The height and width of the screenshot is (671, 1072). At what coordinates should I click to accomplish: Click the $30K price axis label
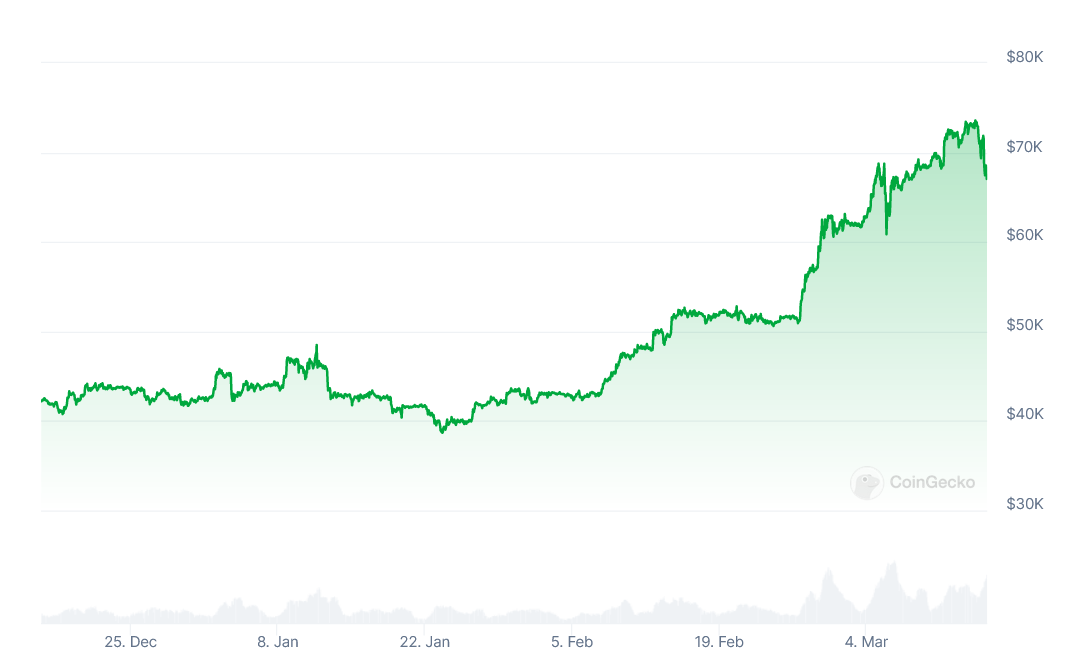1025,504
